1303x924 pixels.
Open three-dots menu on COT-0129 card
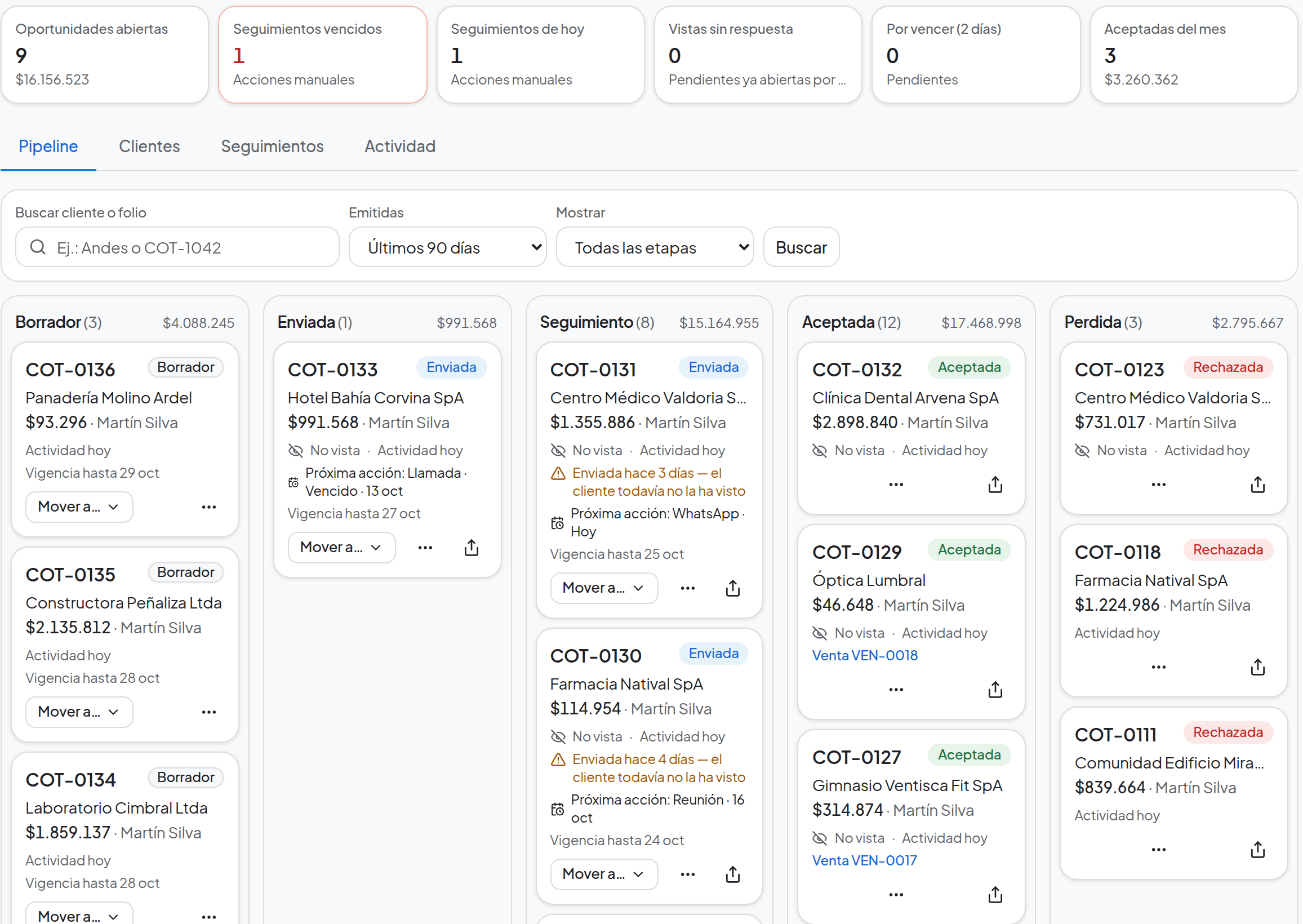coord(896,689)
